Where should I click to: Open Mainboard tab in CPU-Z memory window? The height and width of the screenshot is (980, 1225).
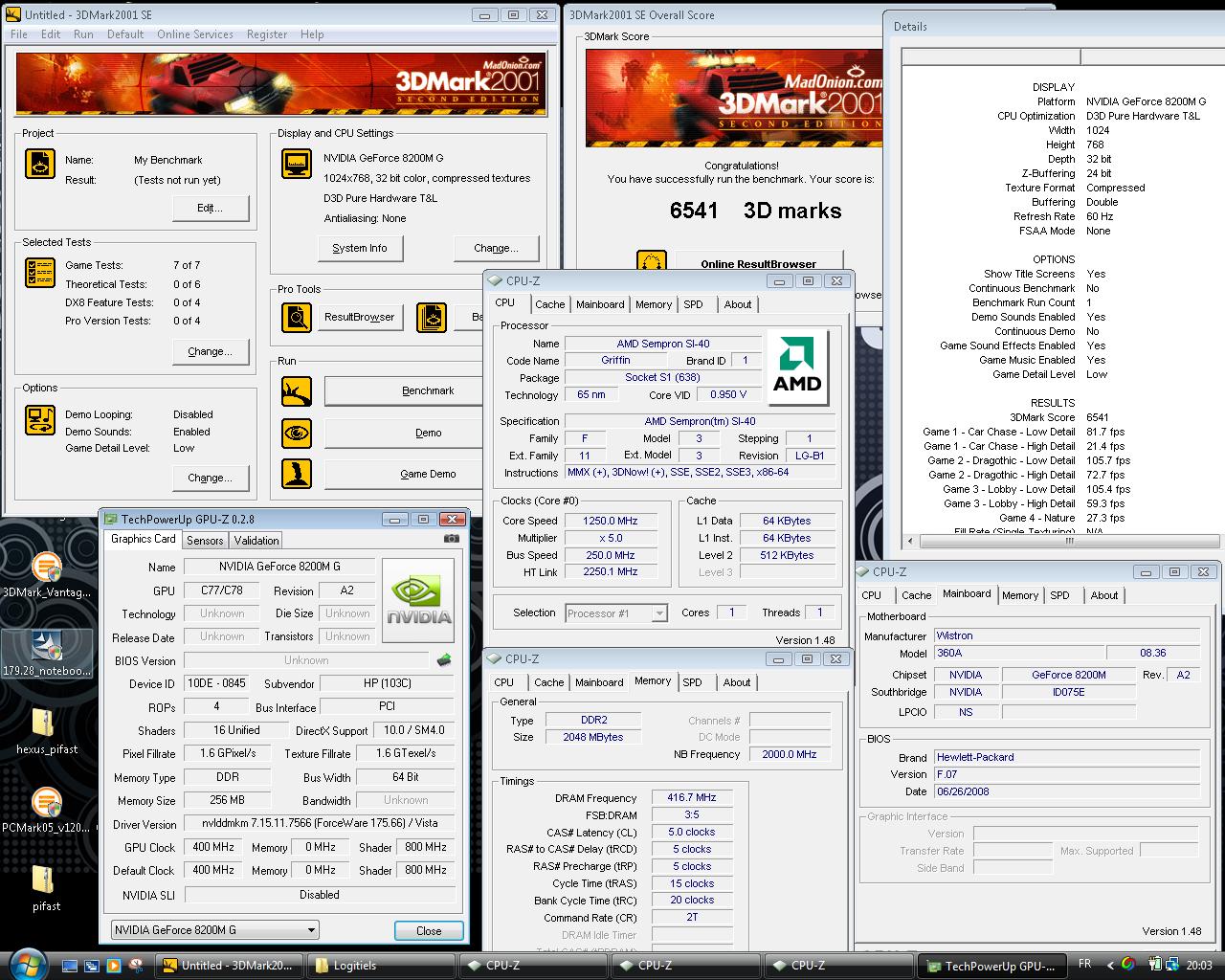tap(599, 682)
